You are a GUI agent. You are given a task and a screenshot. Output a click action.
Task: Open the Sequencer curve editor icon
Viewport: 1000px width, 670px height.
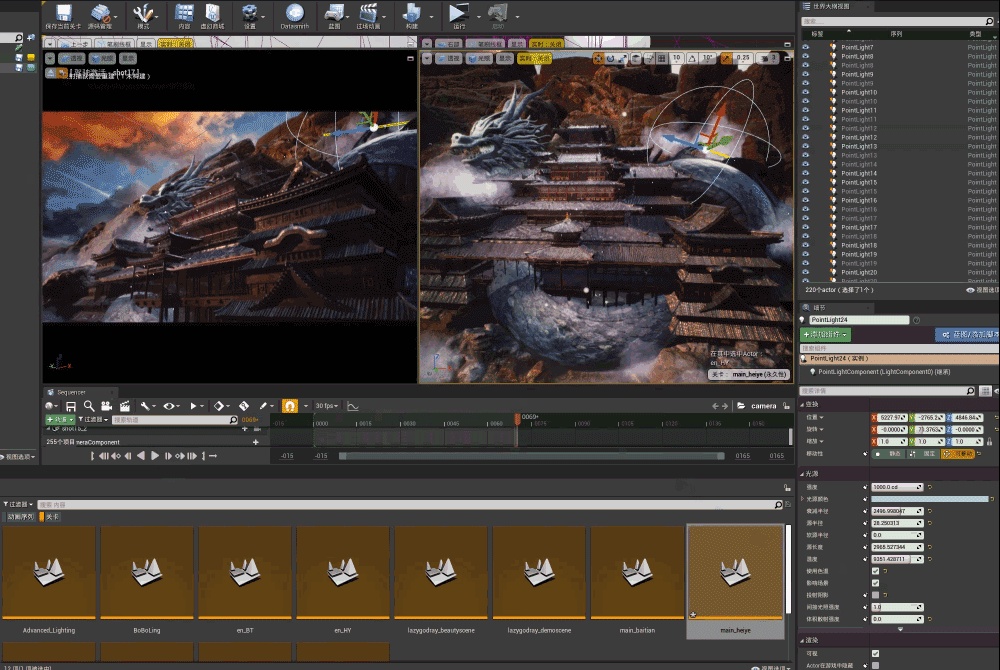click(x=352, y=406)
